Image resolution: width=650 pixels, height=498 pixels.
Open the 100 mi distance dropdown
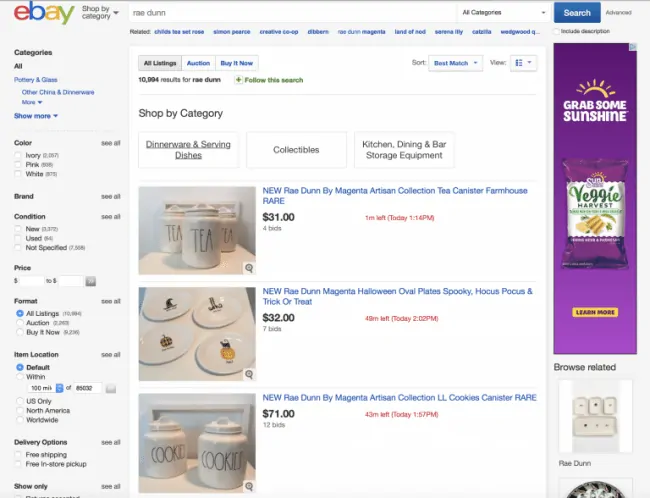45,388
